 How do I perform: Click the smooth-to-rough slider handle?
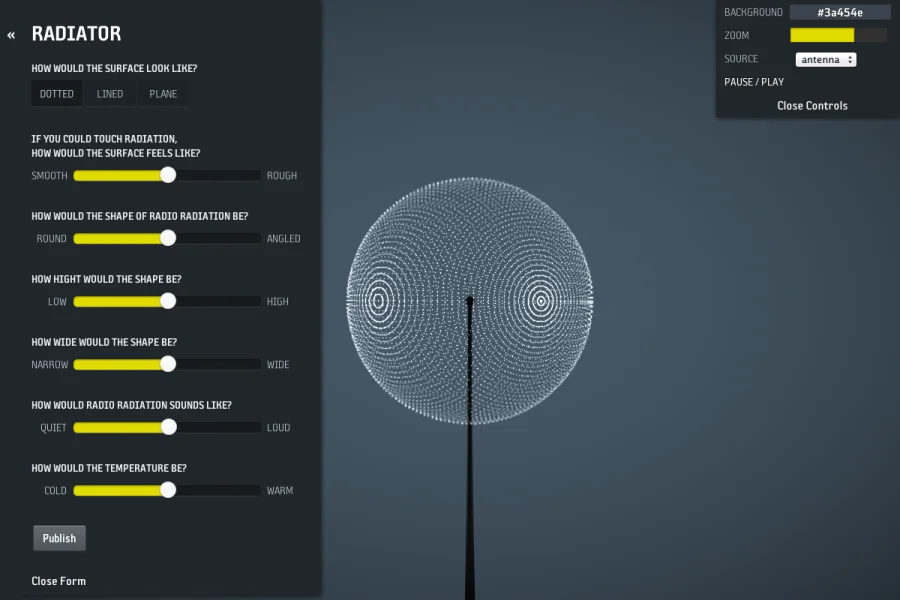click(168, 175)
